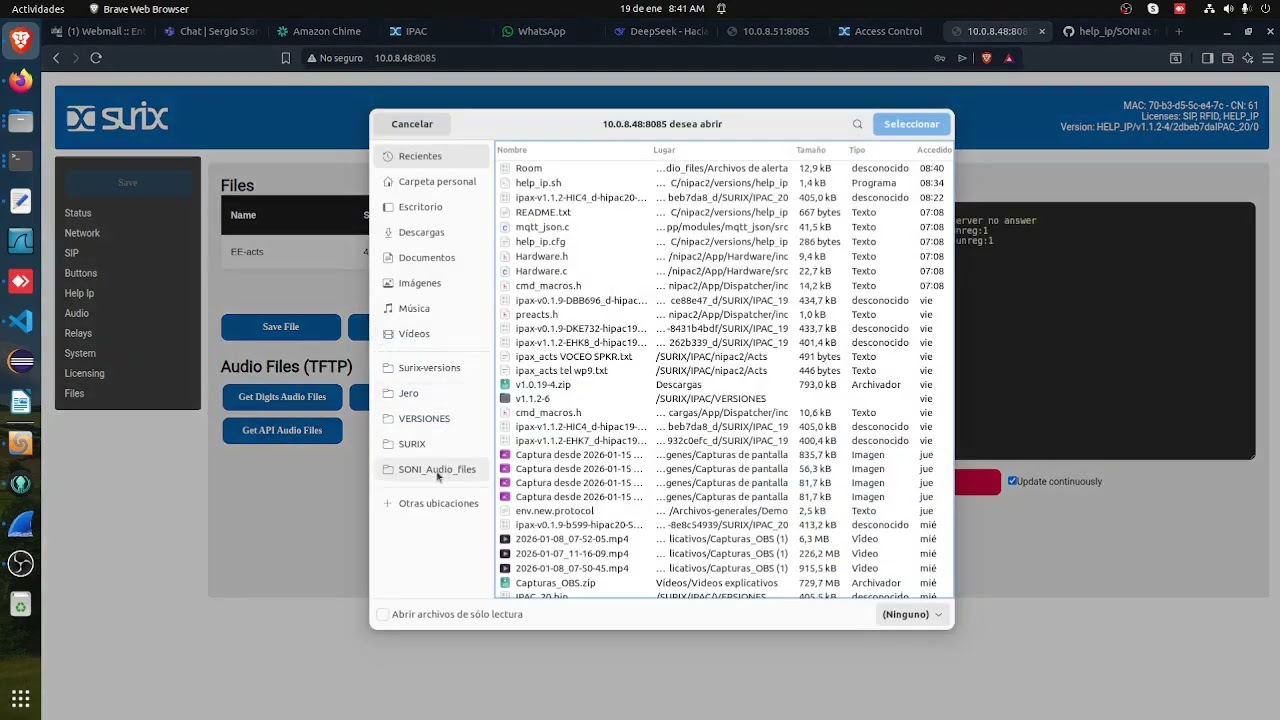Image resolution: width=1280 pixels, height=720 pixels.
Task: Open OBS Studio from dock
Action: coord(20,563)
